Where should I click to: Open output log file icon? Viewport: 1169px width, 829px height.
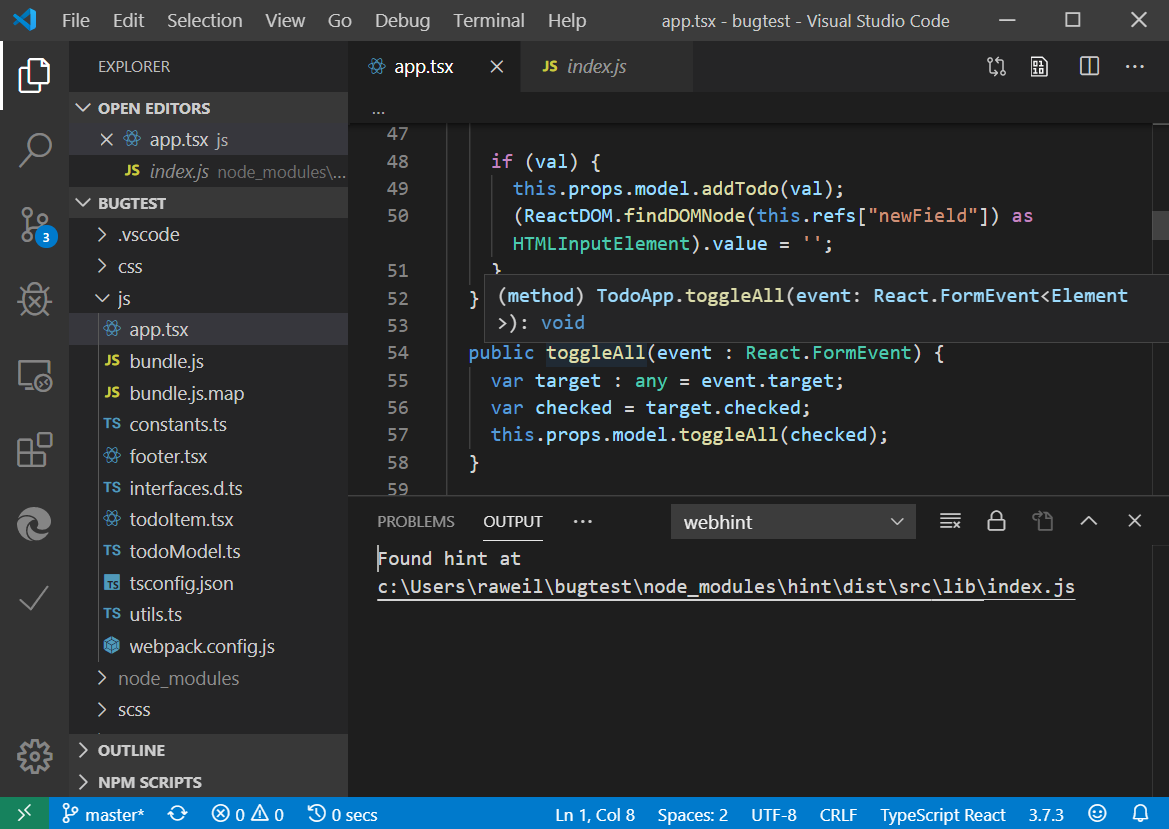point(1042,520)
